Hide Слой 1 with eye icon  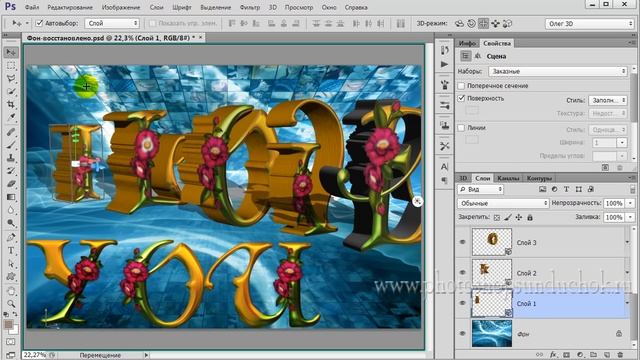click(462, 303)
